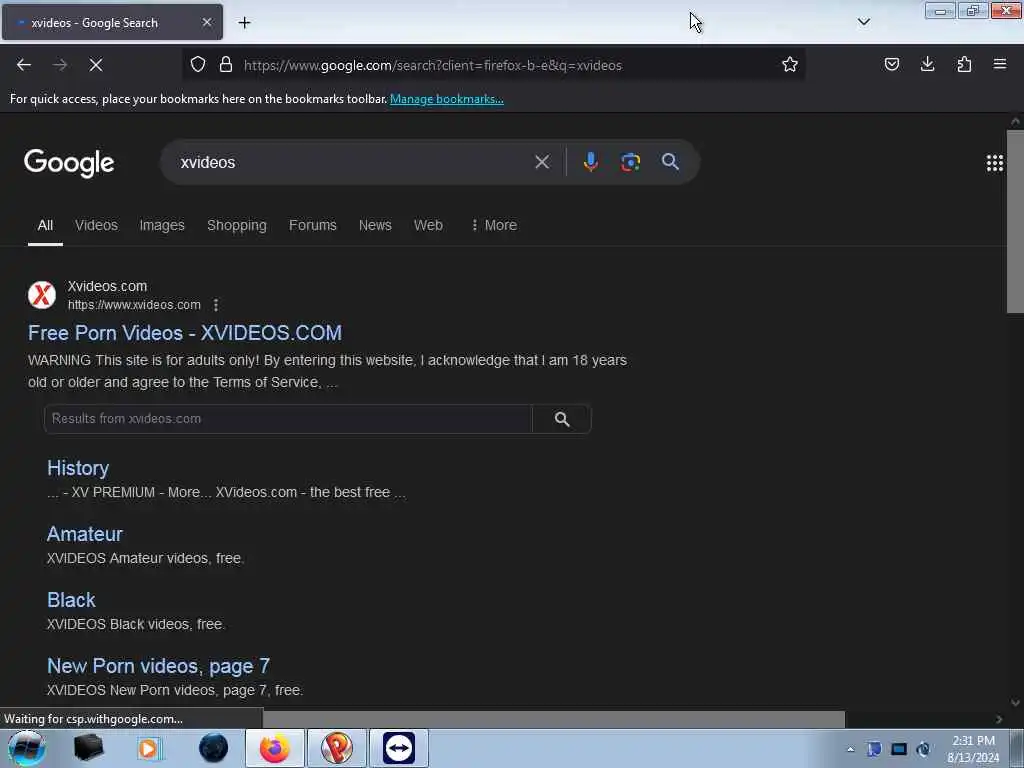This screenshot has height=768, width=1024.
Task: Open a new browser tab
Action: [244, 23]
